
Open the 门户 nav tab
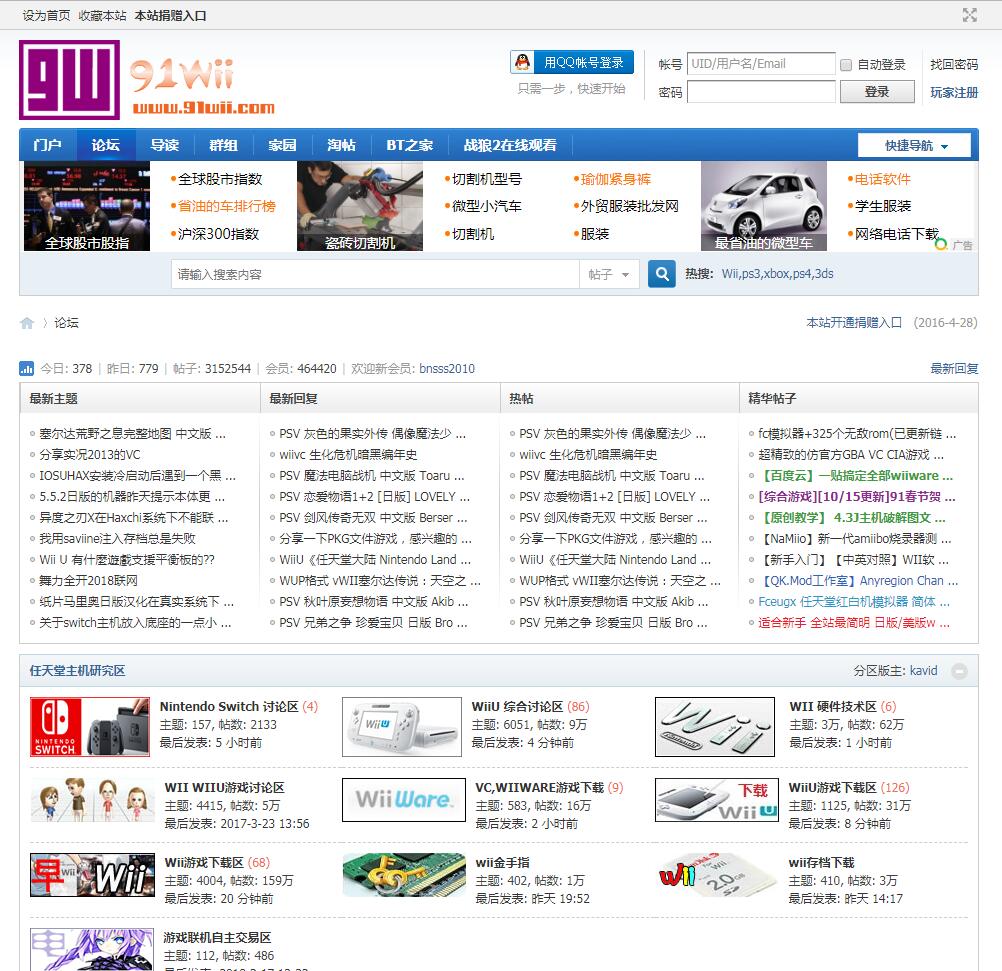click(x=47, y=145)
